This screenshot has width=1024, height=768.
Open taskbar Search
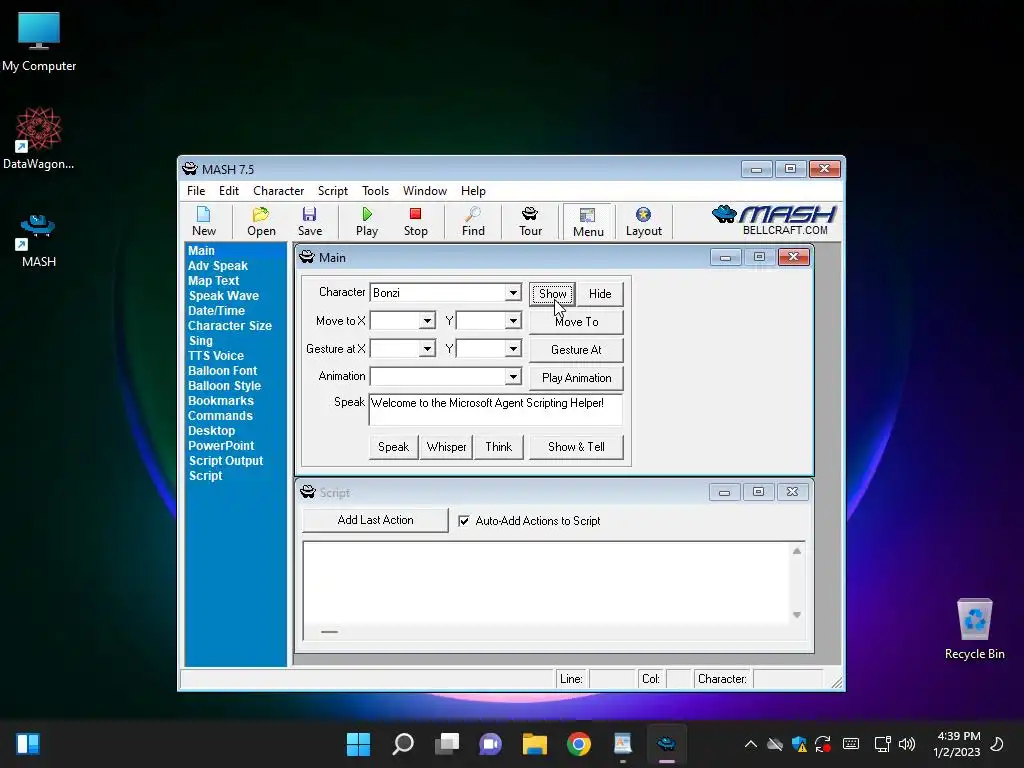[x=402, y=744]
